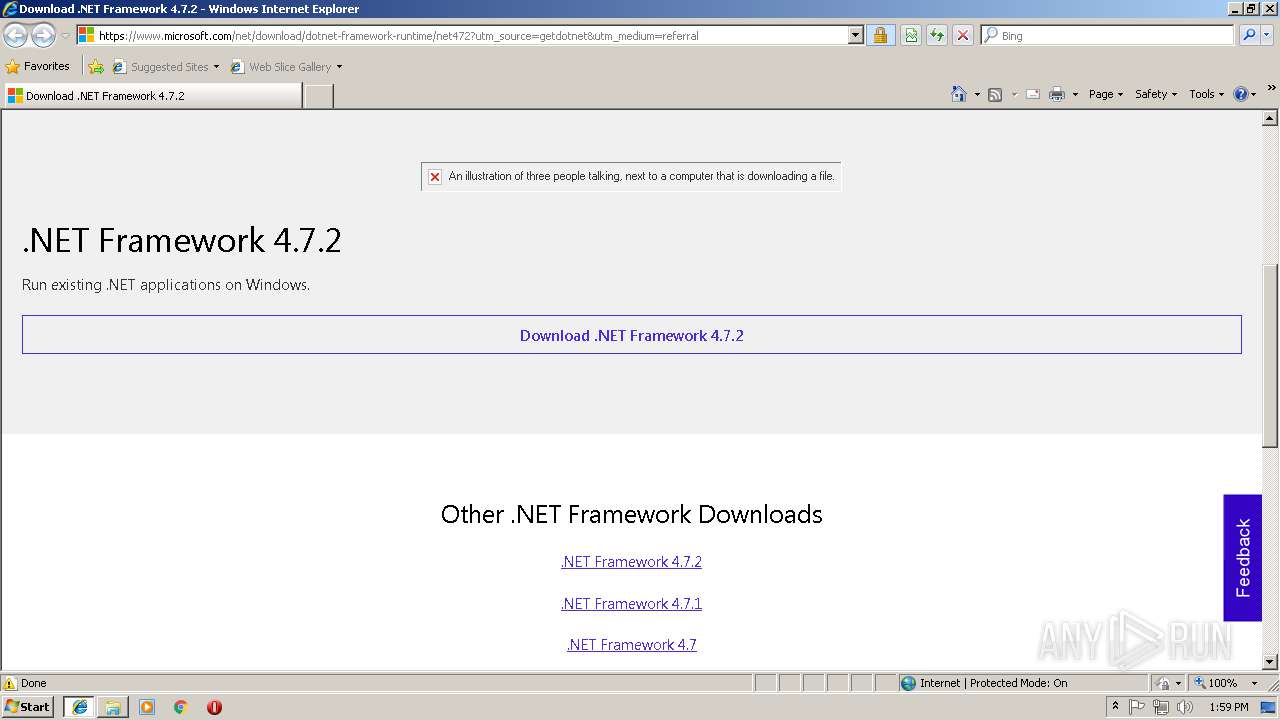Open the Safety menu
Screen dimensions: 1280x720
click(1156, 94)
